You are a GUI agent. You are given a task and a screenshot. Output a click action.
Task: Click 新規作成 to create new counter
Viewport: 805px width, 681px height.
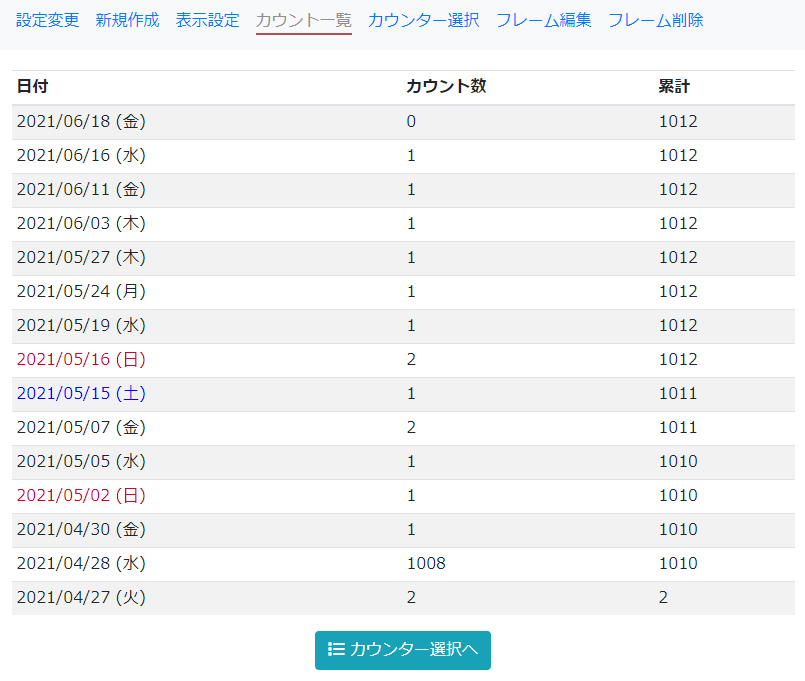(x=127, y=19)
